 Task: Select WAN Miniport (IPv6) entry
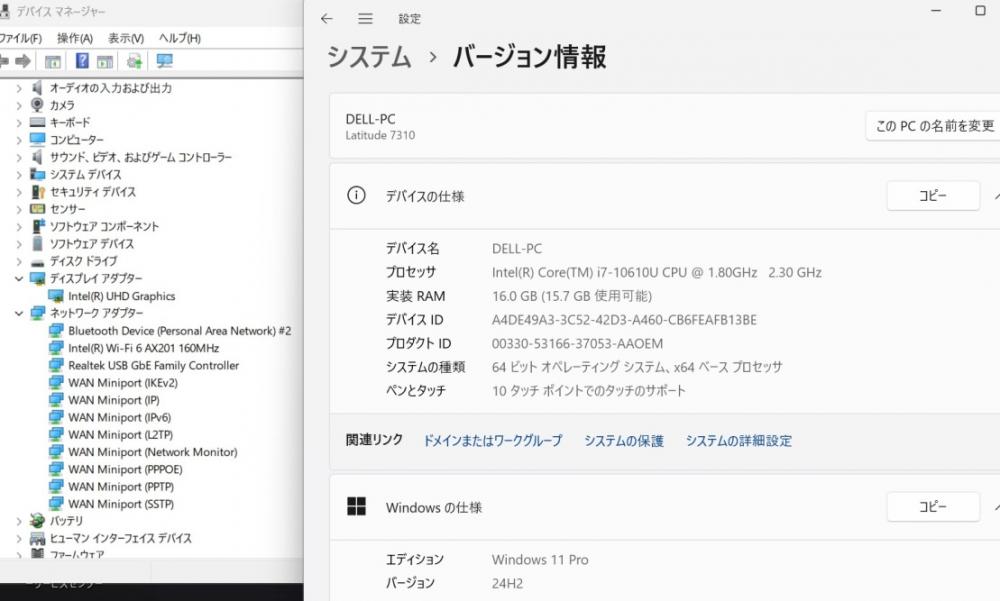[119, 417]
